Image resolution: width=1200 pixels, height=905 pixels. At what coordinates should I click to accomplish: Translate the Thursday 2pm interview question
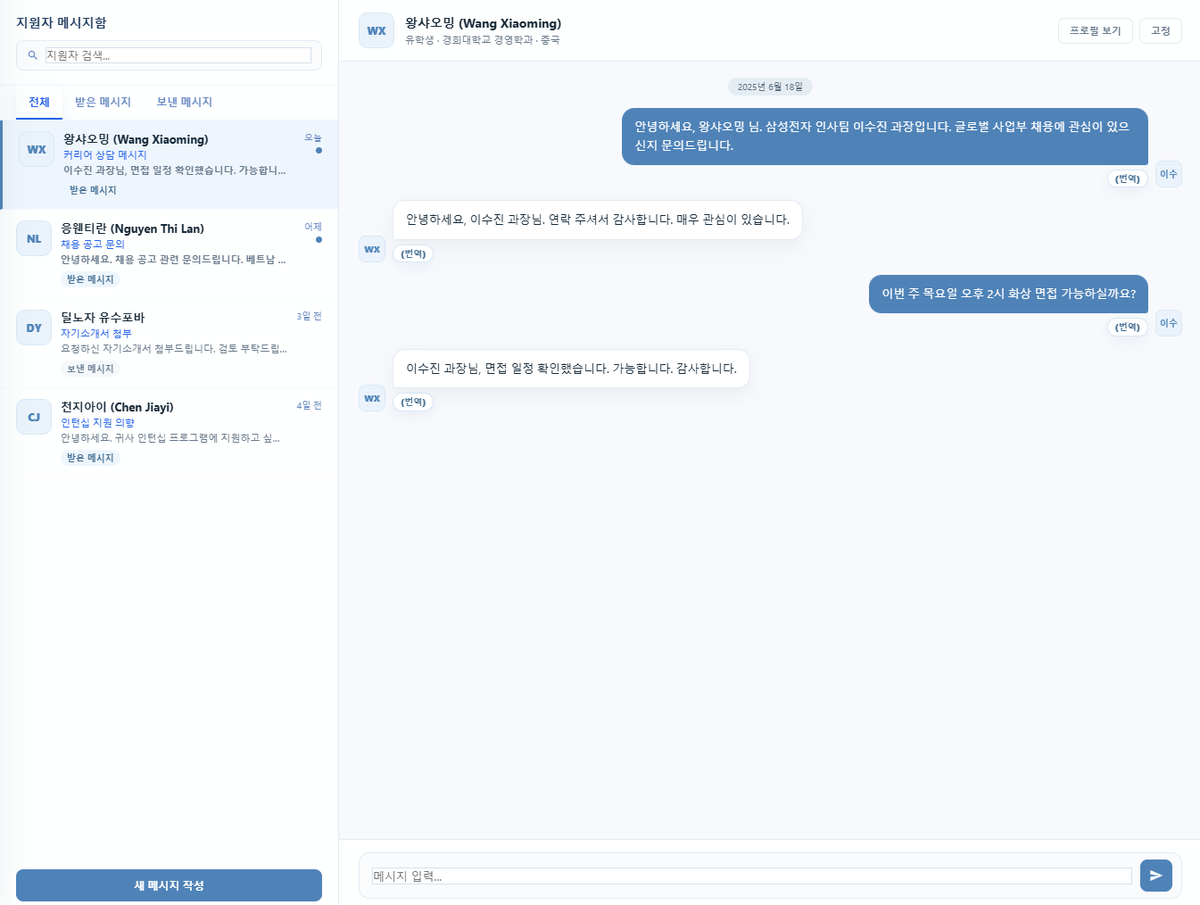pos(1128,327)
